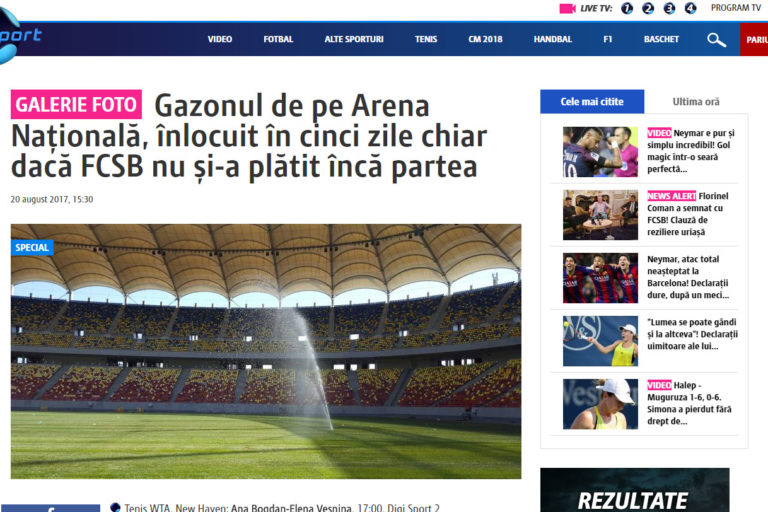Click Live TV channel 2 icon
The width and height of the screenshot is (768, 512).
point(648,8)
